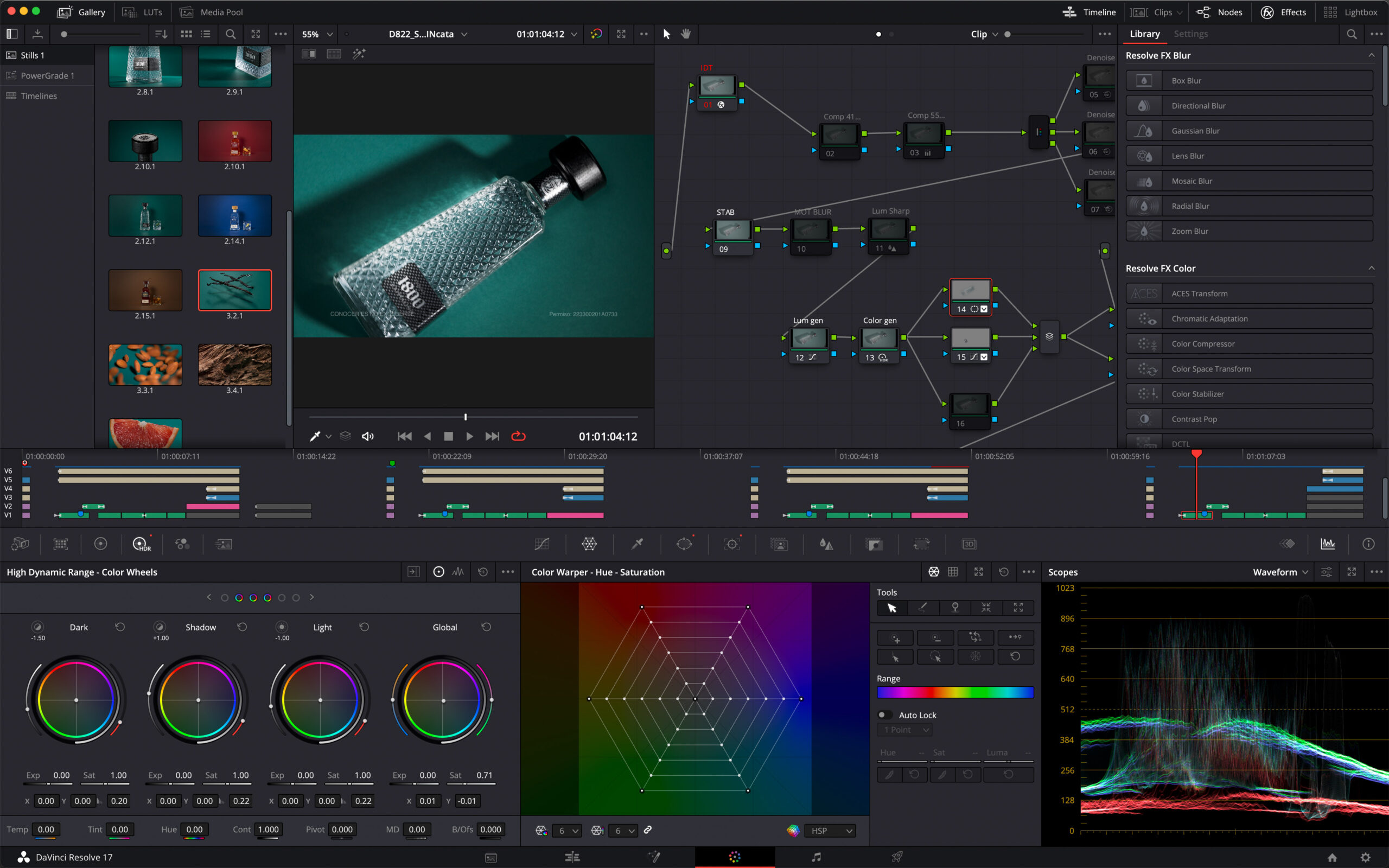Toggle the Auto Lock switch
The image size is (1389, 868).
point(885,714)
